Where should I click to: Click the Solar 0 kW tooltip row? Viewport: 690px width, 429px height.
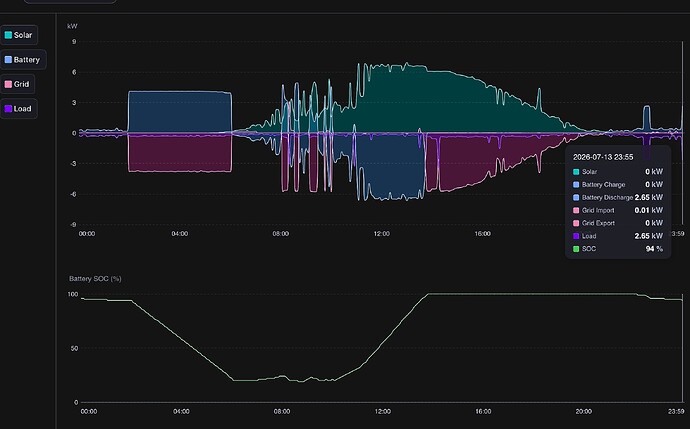(x=618, y=172)
